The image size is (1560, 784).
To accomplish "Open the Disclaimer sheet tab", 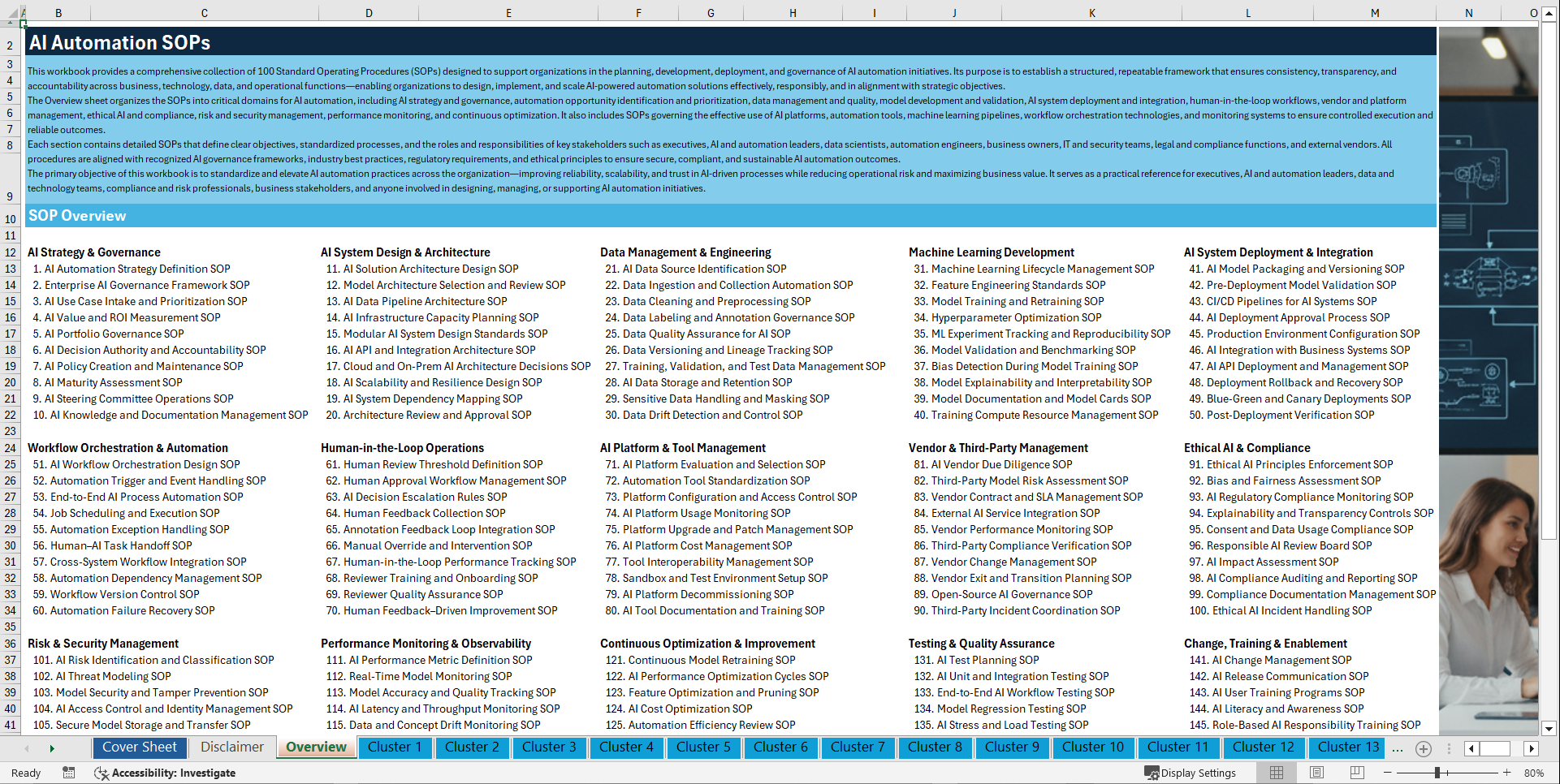I will click(231, 747).
